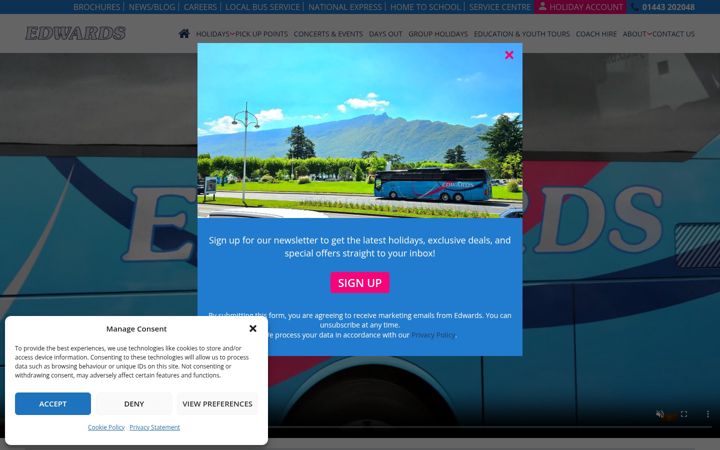Close the Manage Consent dialog
720x450 pixels.
[253, 328]
